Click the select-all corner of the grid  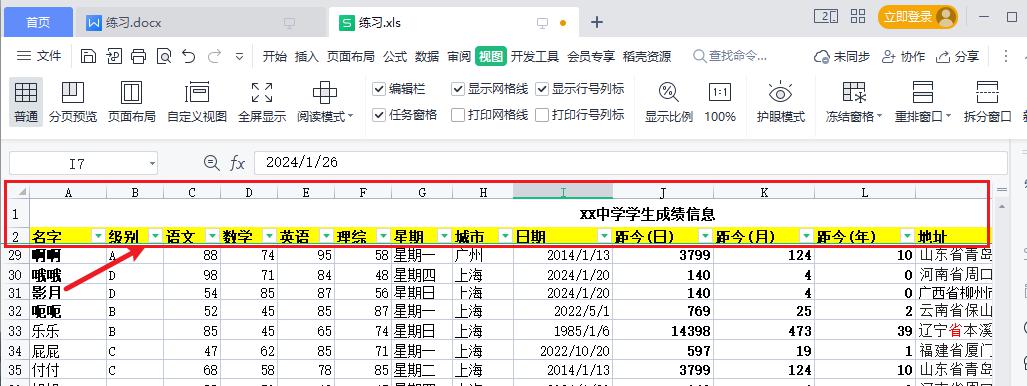pos(17,191)
